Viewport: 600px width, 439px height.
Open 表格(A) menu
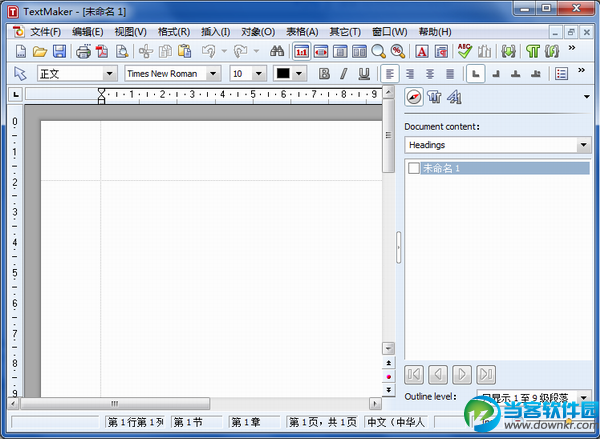pyautogui.click(x=302, y=32)
